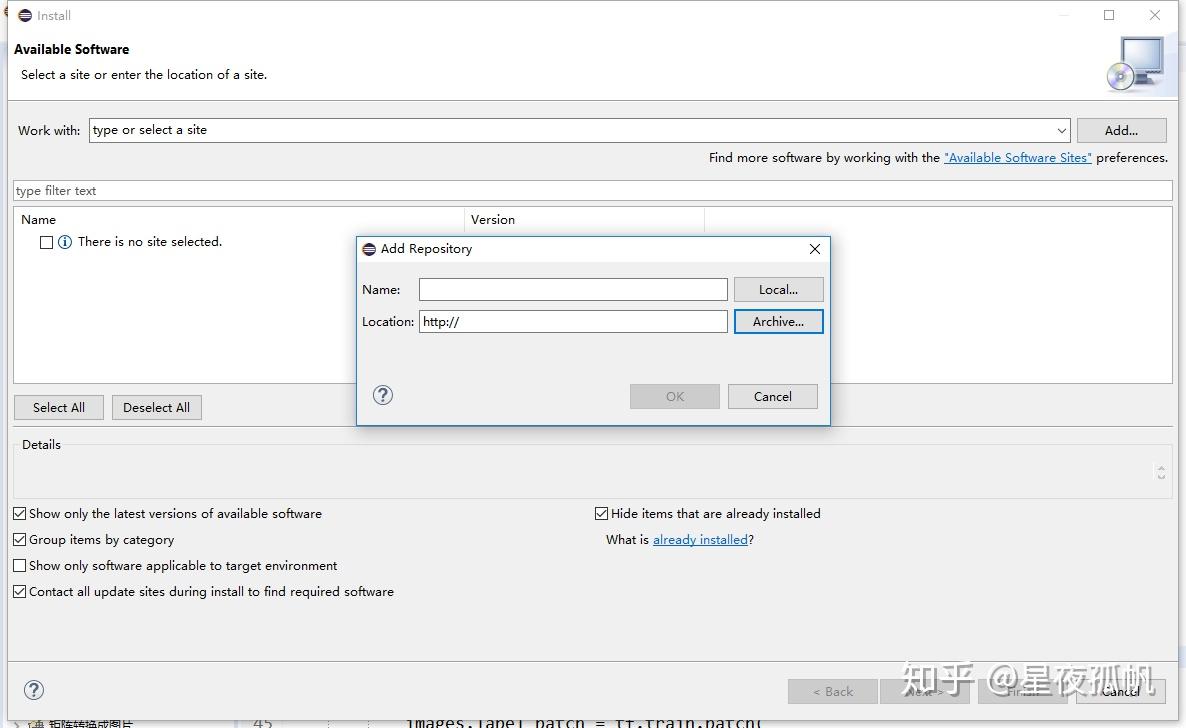
Task: Close the Install window
Action: pyautogui.click(x=1155, y=15)
